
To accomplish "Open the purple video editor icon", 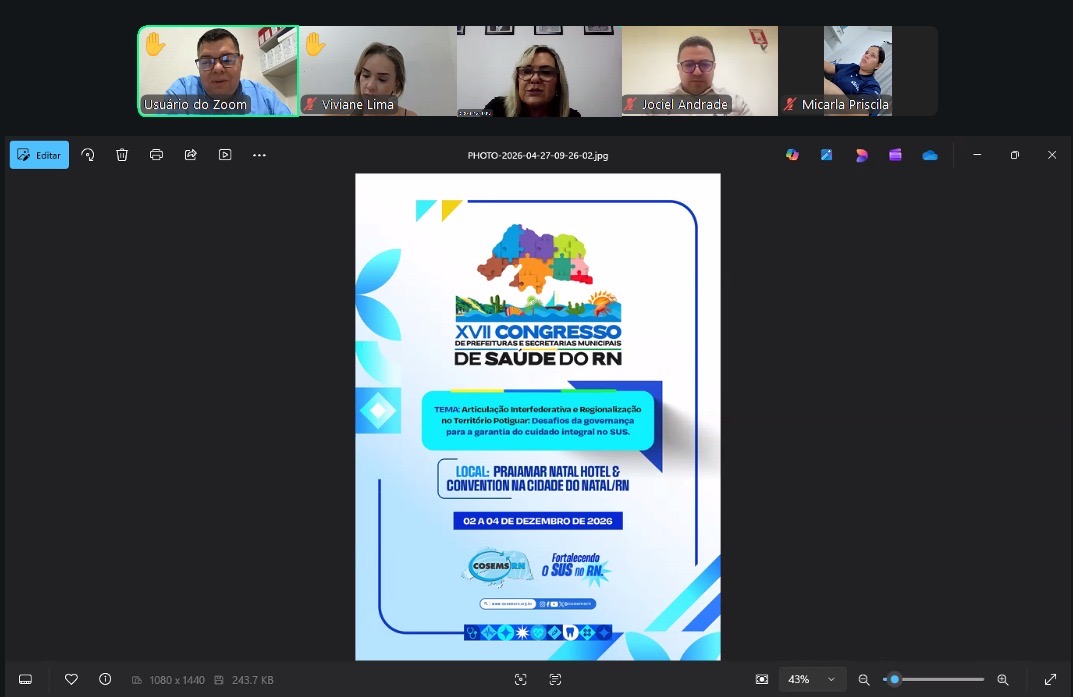I will coord(895,155).
